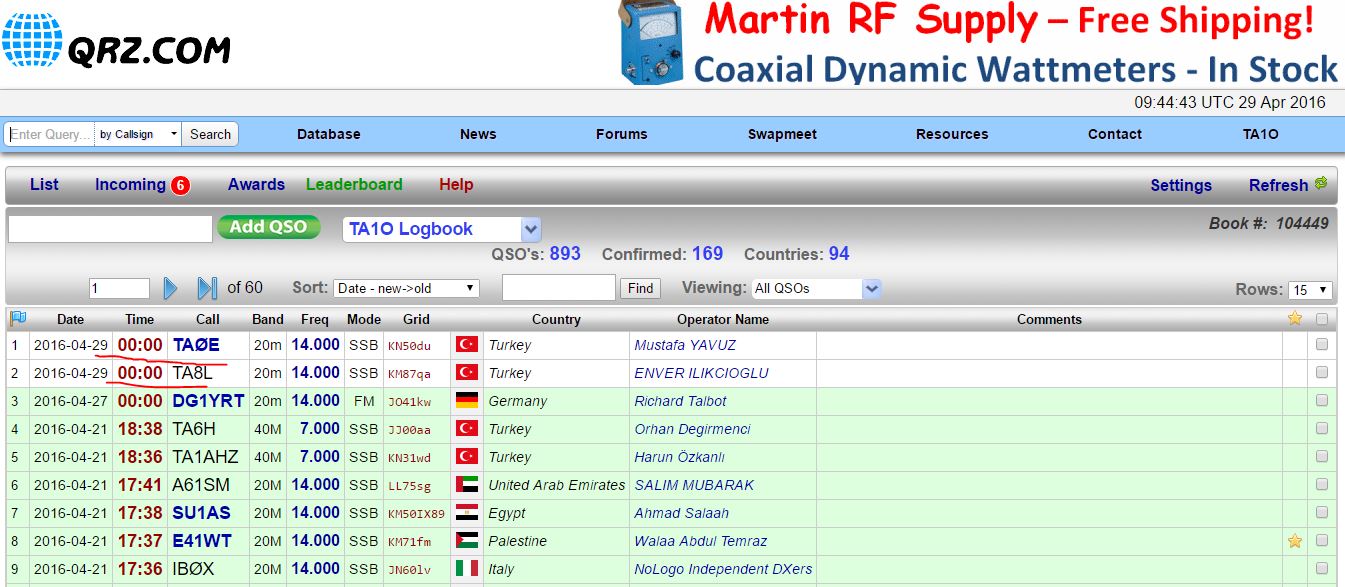Toggle select-all checkbox in table header
1345x587 pixels.
tap(1322, 319)
